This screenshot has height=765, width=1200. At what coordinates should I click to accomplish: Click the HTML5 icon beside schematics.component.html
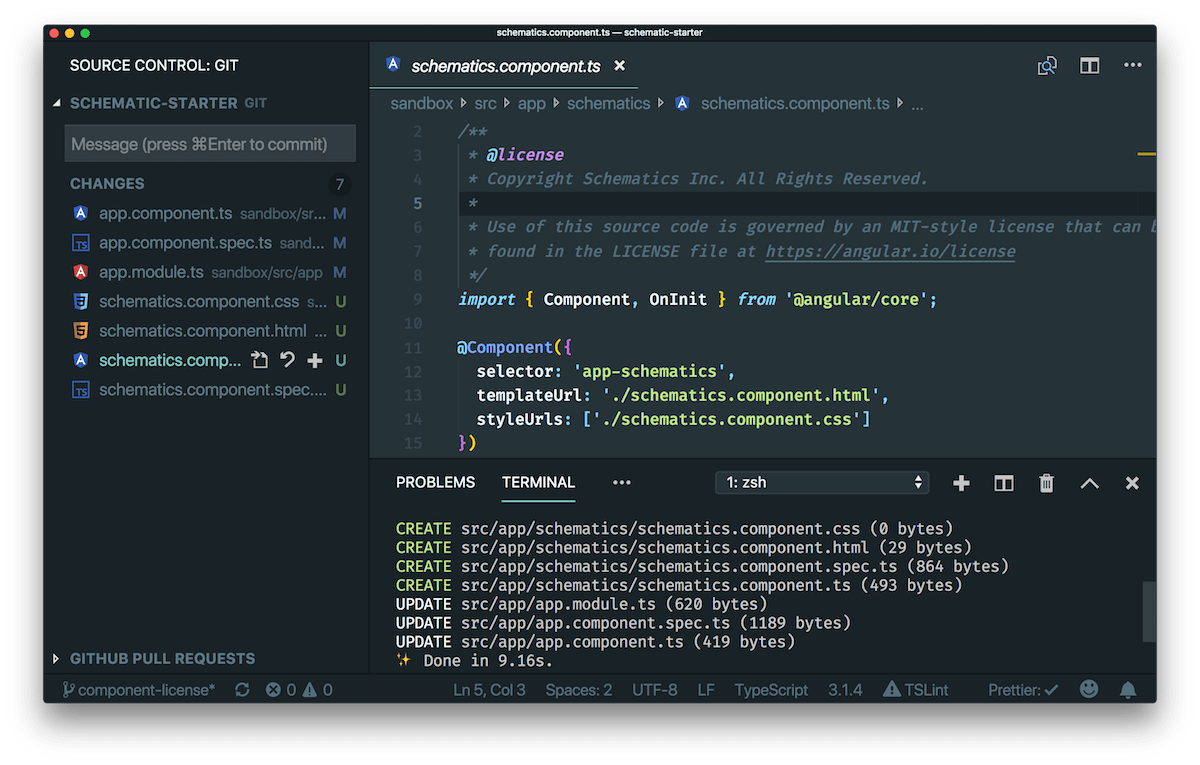click(81, 331)
